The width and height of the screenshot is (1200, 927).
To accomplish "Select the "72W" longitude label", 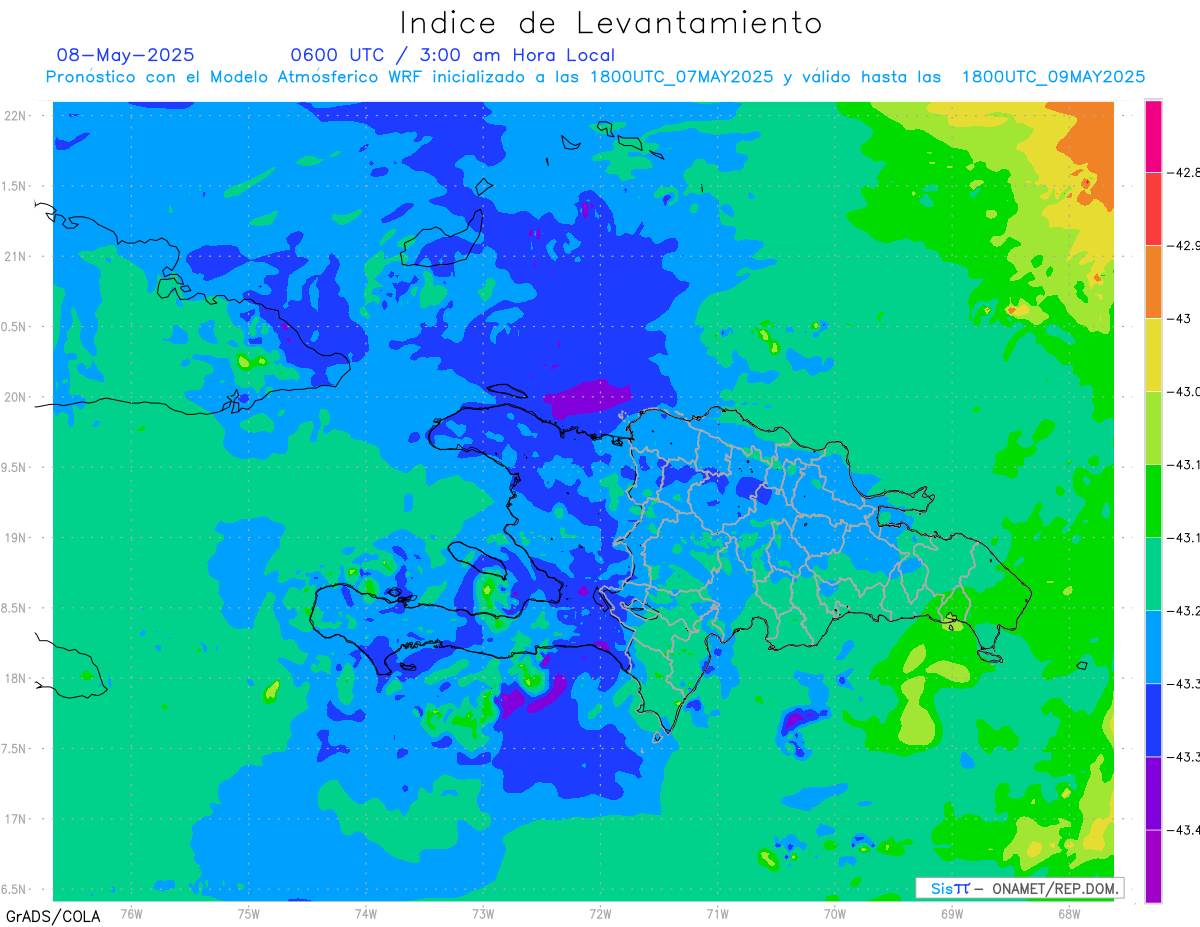I will [x=600, y=913].
